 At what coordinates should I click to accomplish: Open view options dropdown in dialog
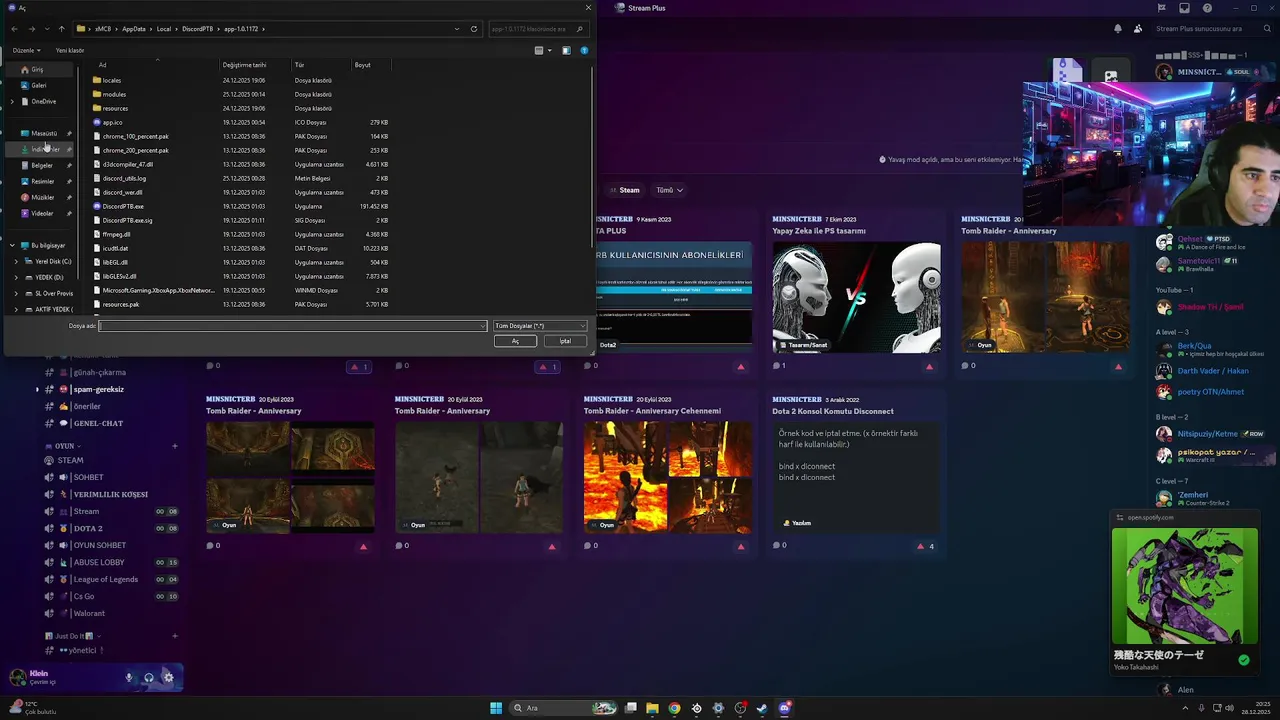(549, 50)
